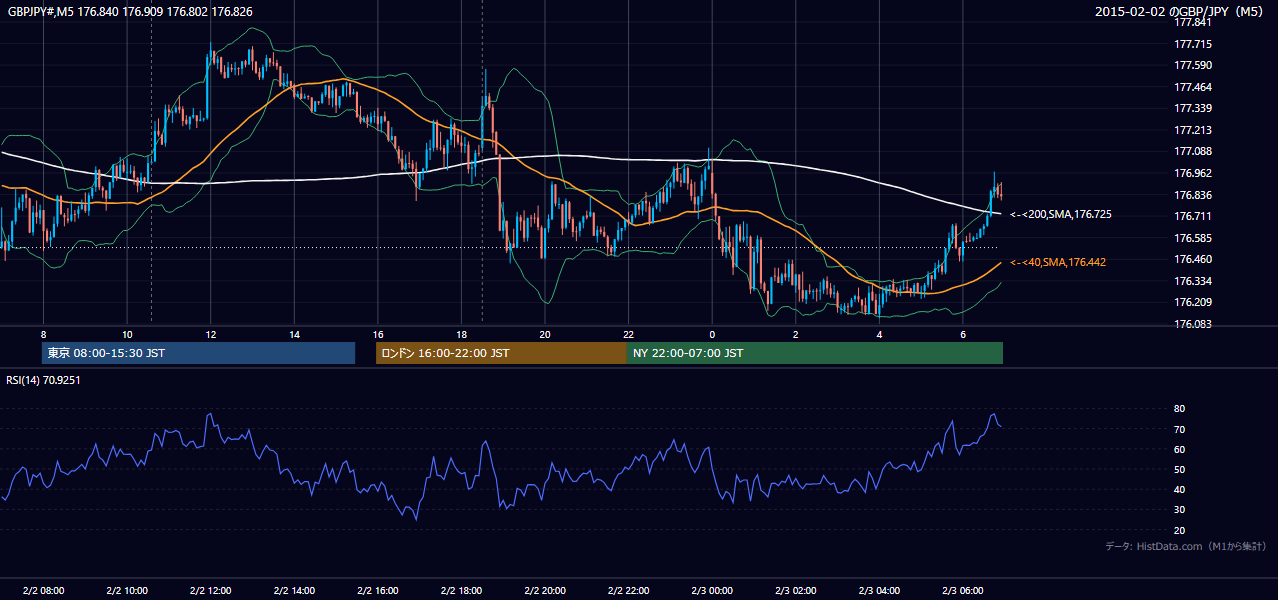The height and width of the screenshot is (600, 1278).
Task: Click the 2/2 22:00 date label
Action: [x=628, y=590]
